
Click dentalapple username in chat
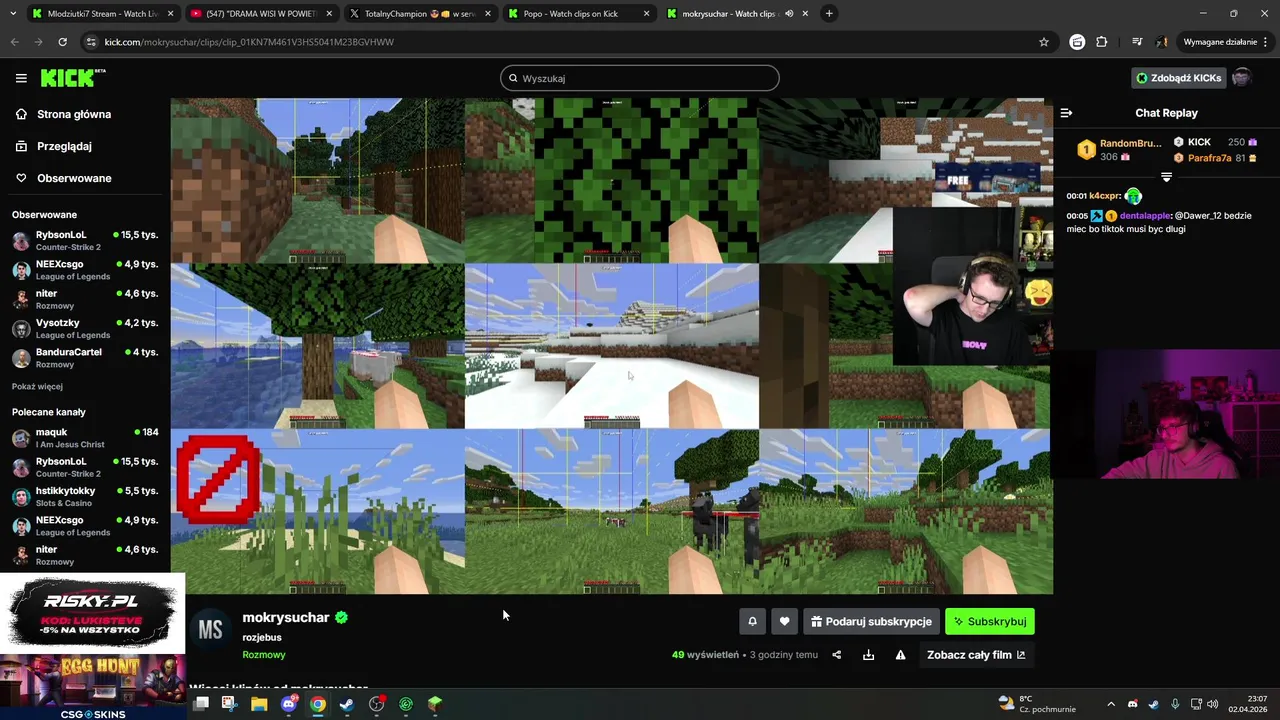pyautogui.click(x=1144, y=215)
